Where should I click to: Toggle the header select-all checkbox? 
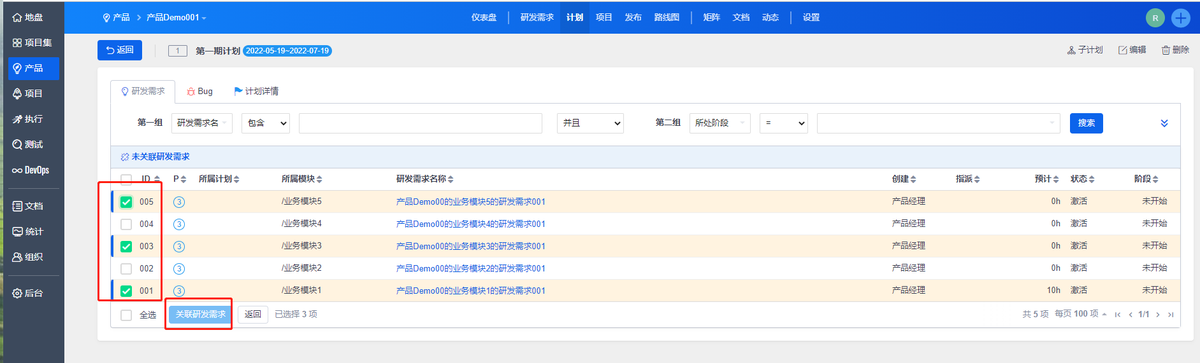point(126,179)
